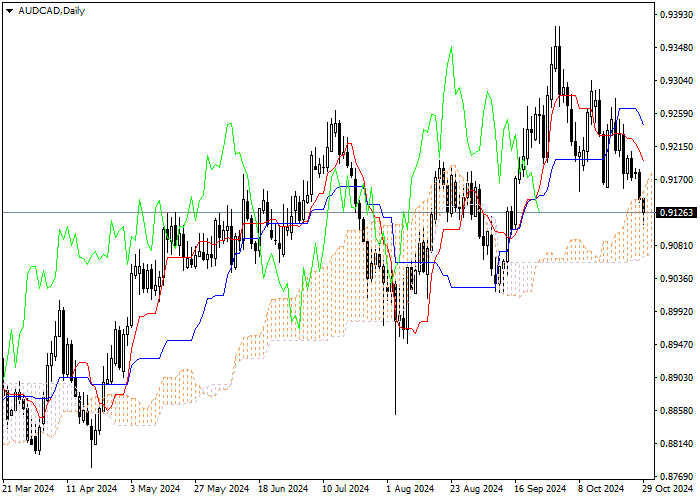Viewport: 700px width, 500px height.
Task: Click the 8 Oct 2024 date label
Action: tap(601, 489)
